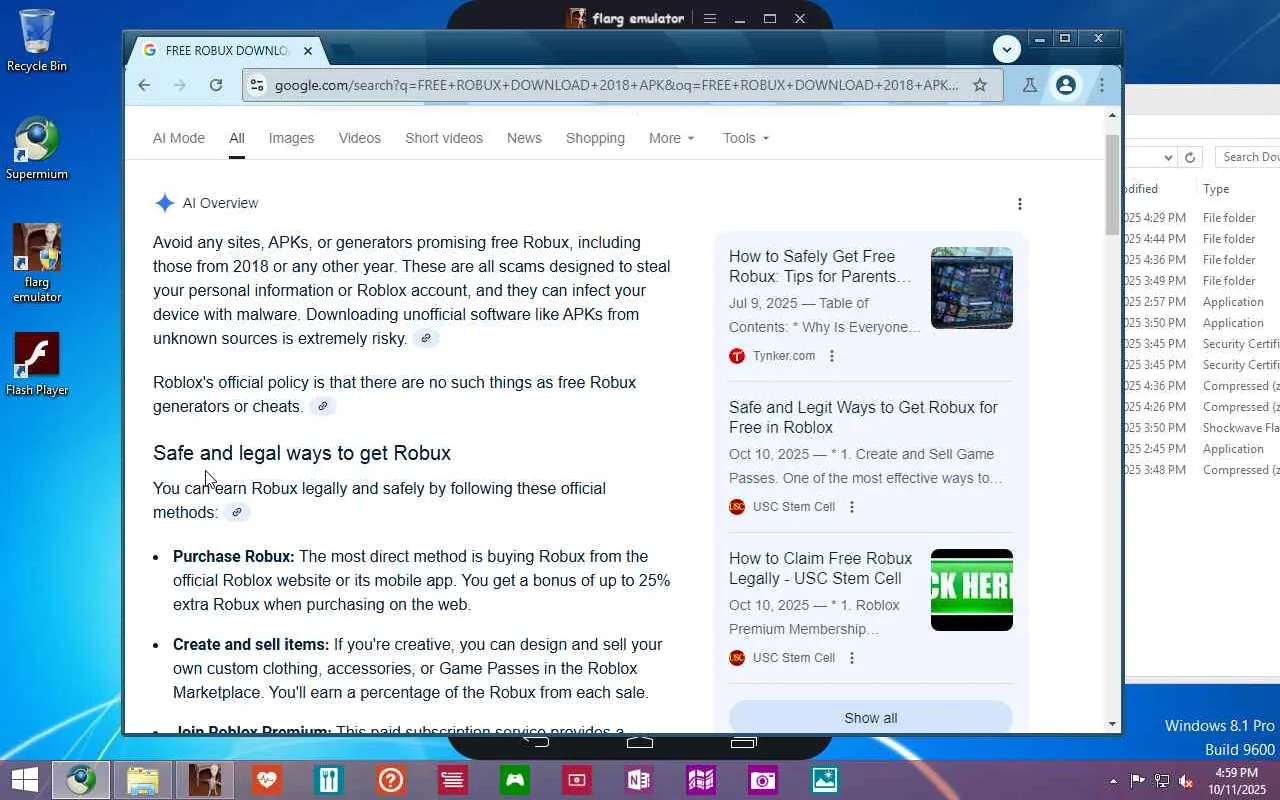This screenshot has height=800, width=1280.
Task: Open the Health heart app in taskbar
Action: click(x=266, y=780)
